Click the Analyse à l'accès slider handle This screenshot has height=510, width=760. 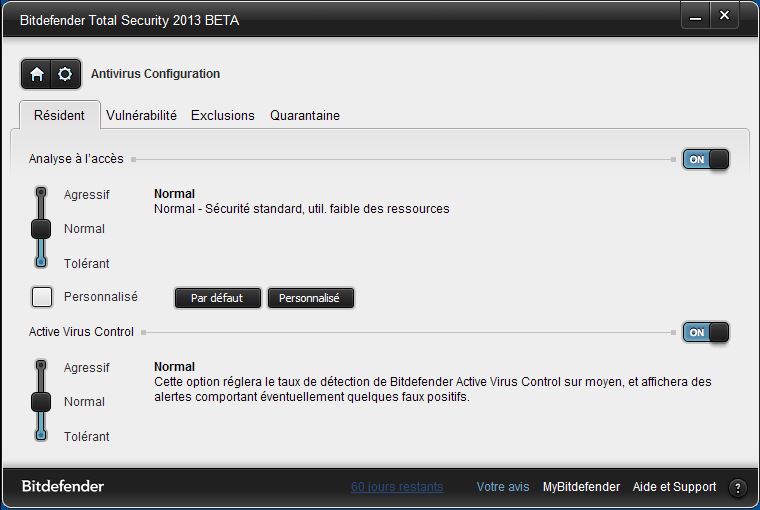(x=41, y=229)
